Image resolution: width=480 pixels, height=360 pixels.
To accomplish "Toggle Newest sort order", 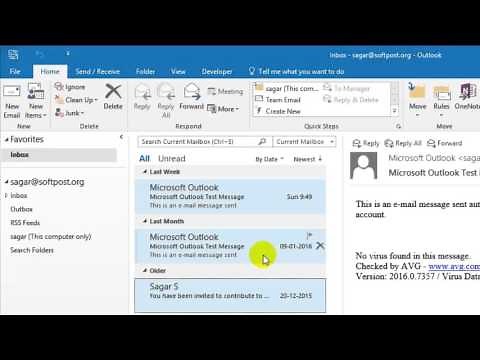I will [307, 159].
